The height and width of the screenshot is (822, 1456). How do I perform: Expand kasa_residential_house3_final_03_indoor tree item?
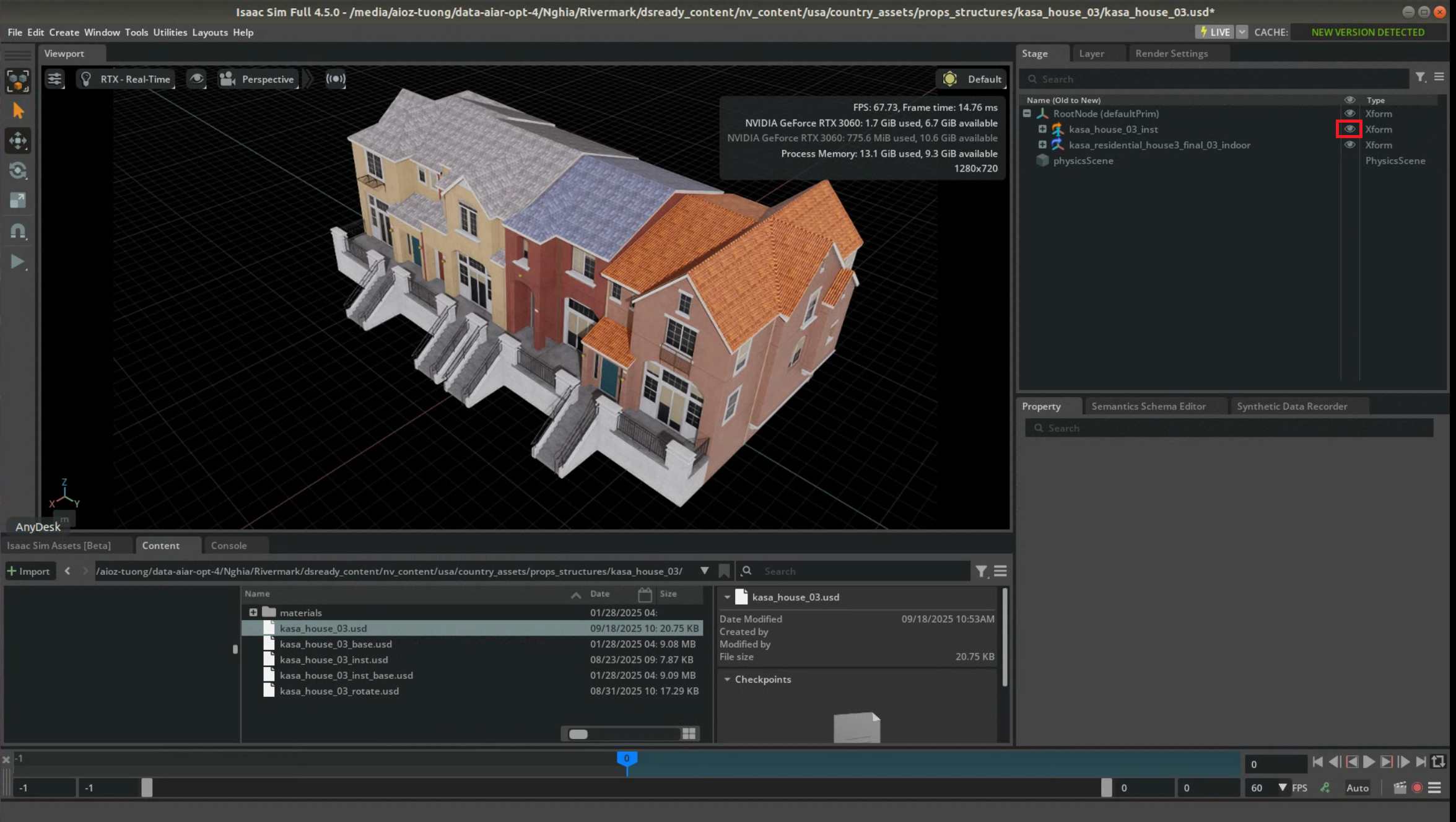[x=1042, y=145]
